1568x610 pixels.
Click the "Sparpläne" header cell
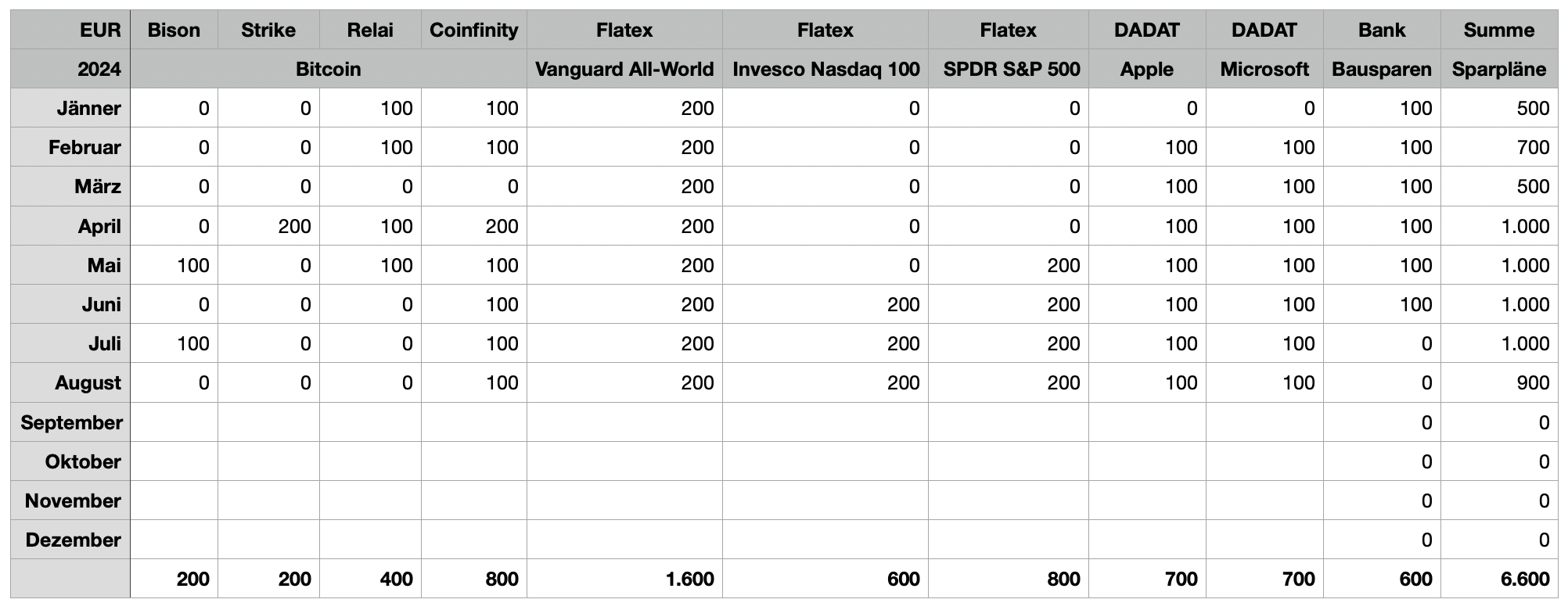tap(1498, 70)
